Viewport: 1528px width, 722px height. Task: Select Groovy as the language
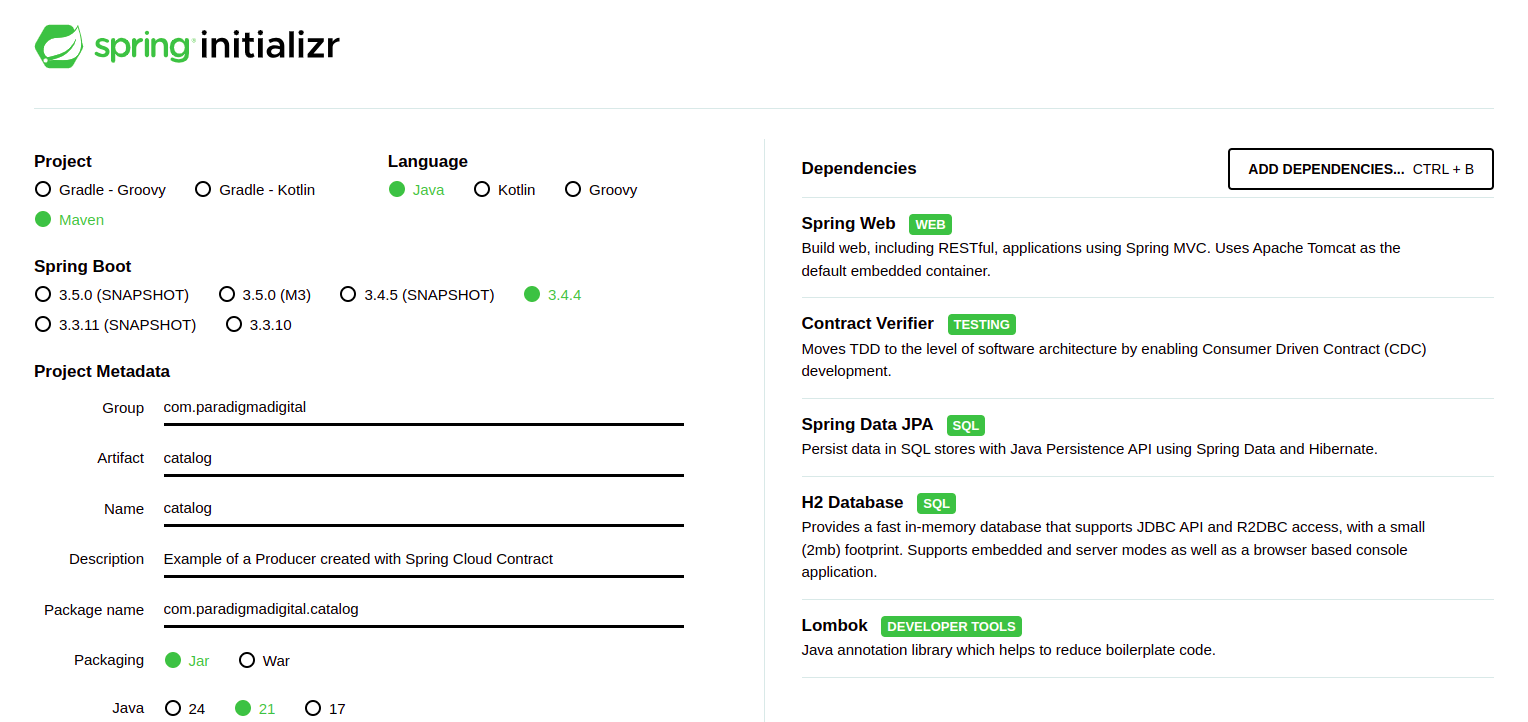[x=572, y=189]
